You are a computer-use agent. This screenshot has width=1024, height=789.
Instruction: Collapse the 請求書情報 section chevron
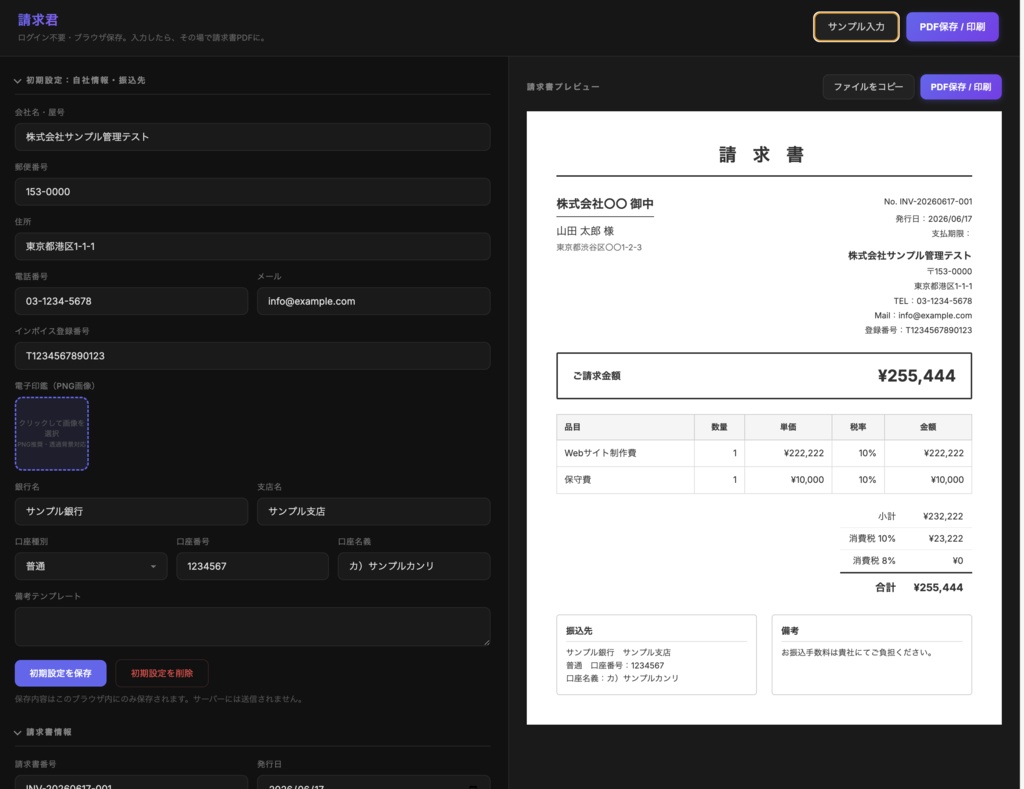[18, 732]
